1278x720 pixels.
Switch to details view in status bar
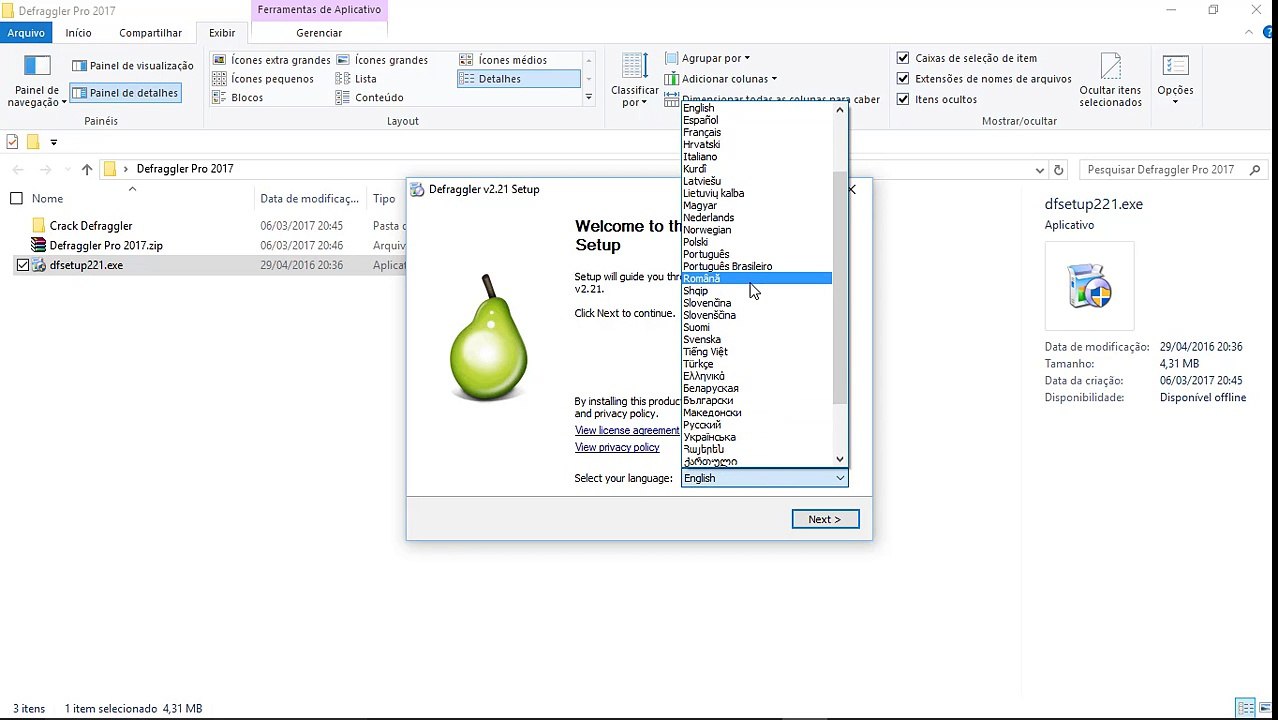click(1246, 708)
